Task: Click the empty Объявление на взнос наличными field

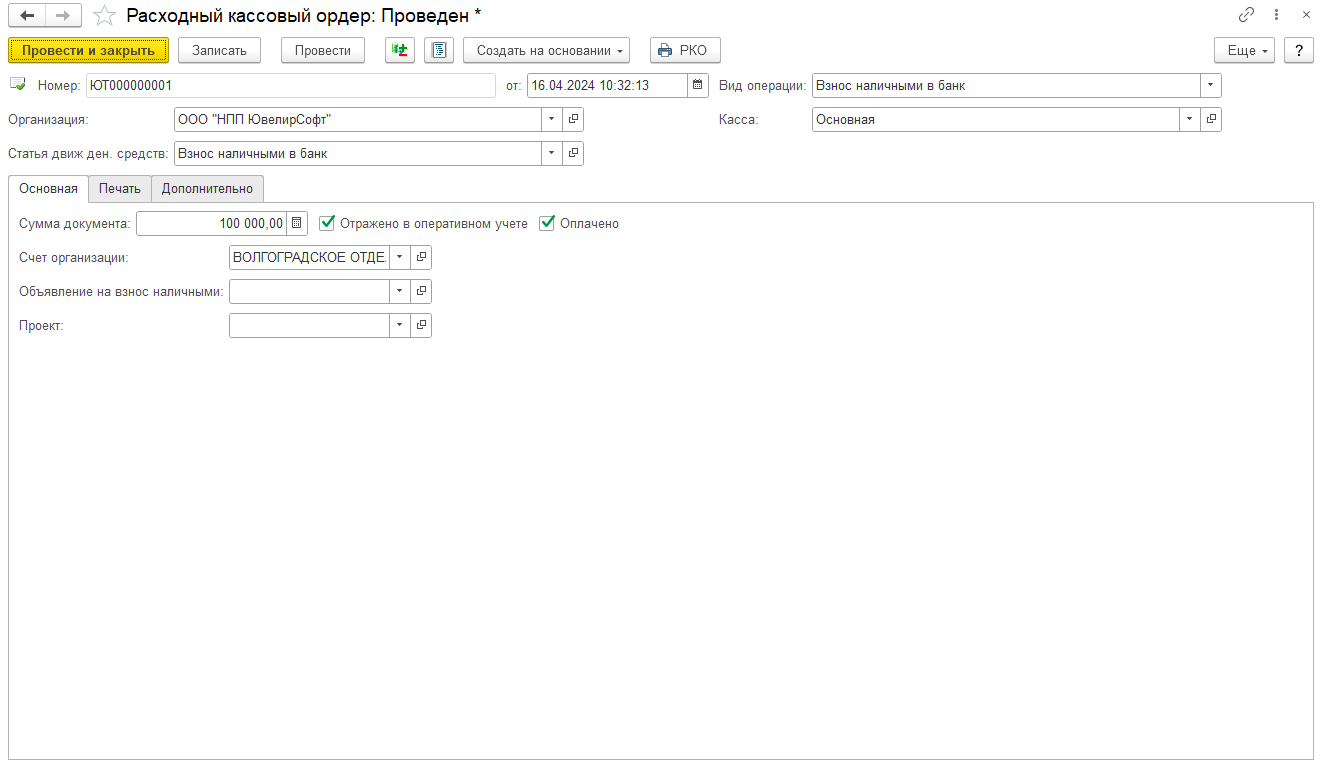Action: click(x=309, y=291)
